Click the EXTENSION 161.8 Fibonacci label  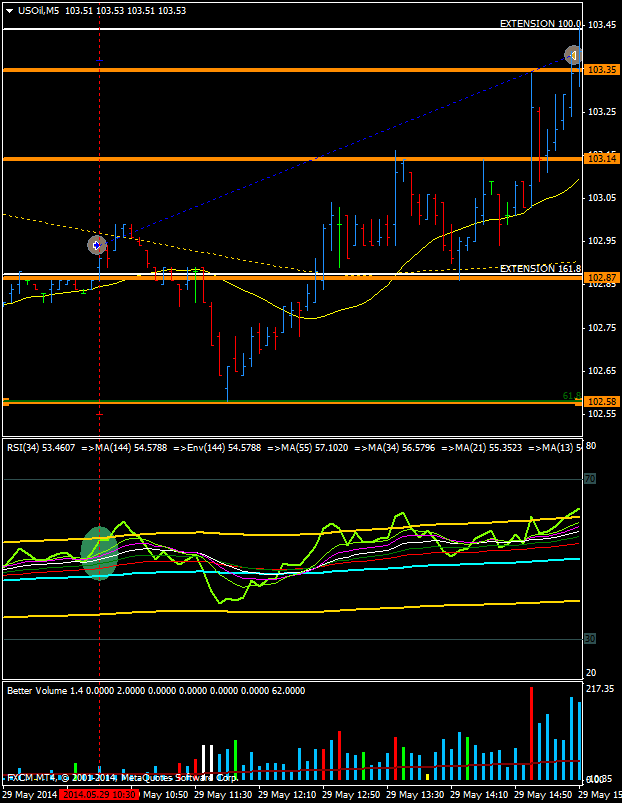click(x=540, y=268)
